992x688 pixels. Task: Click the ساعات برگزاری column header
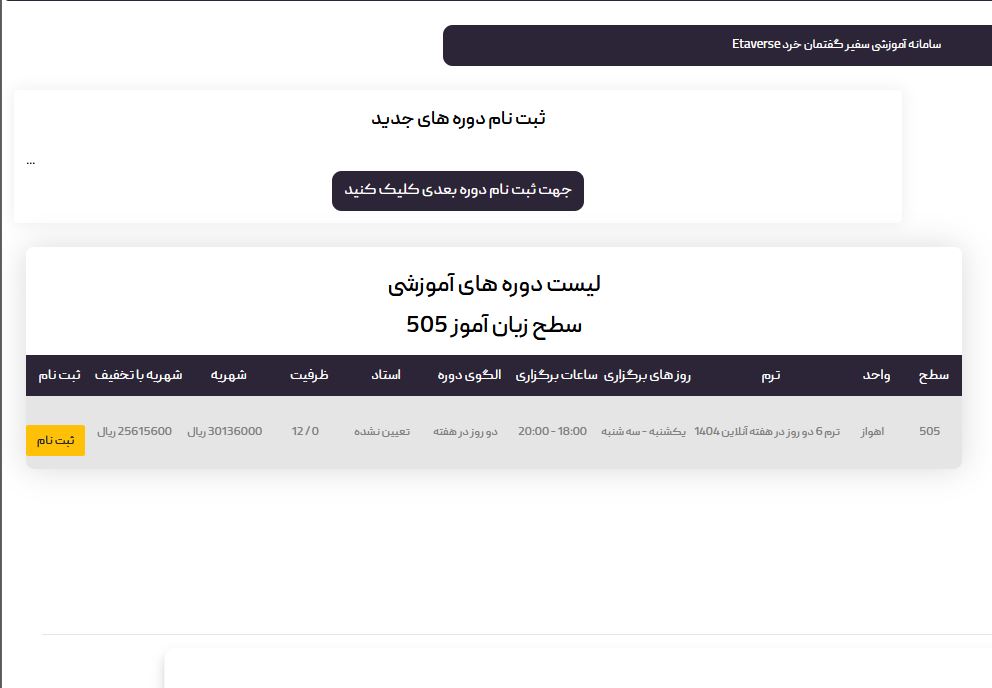pyautogui.click(x=556, y=375)
